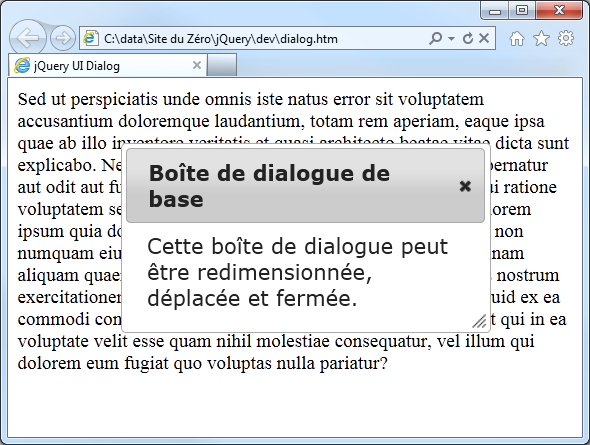Open a new blank tab
The height and width of the screenshot is (445, 590).
point(222,65)
